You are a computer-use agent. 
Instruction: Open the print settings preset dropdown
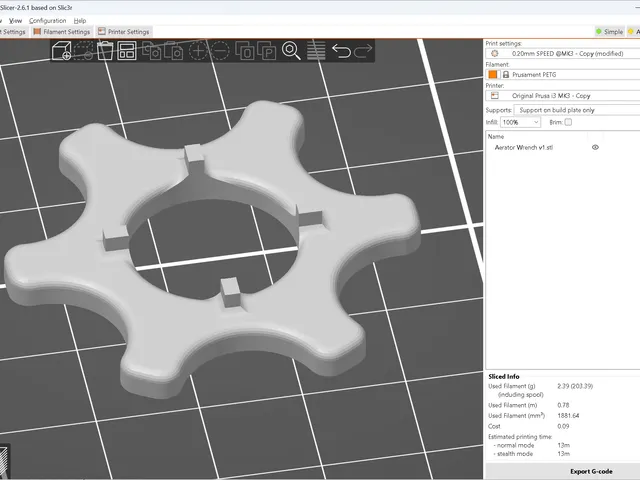pos(563,53)
